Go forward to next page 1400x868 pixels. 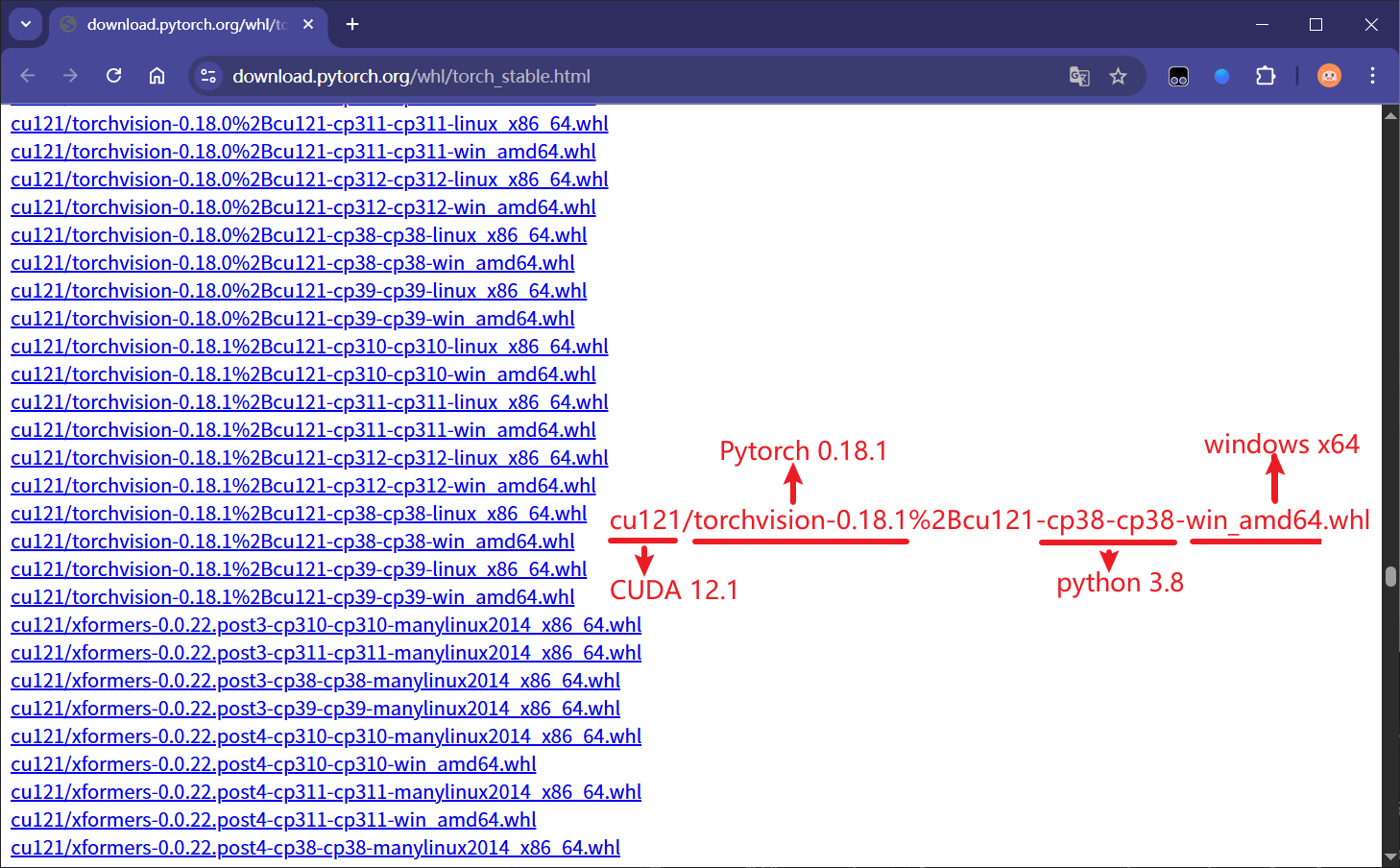click(x=70, y=76)
